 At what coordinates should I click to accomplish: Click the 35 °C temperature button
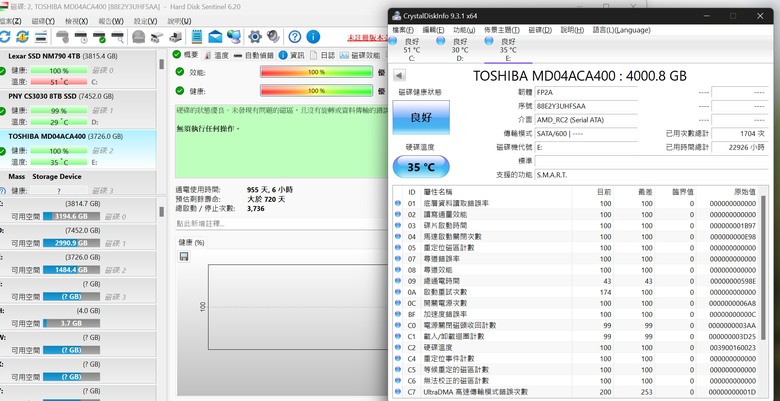tap(421, 167)
